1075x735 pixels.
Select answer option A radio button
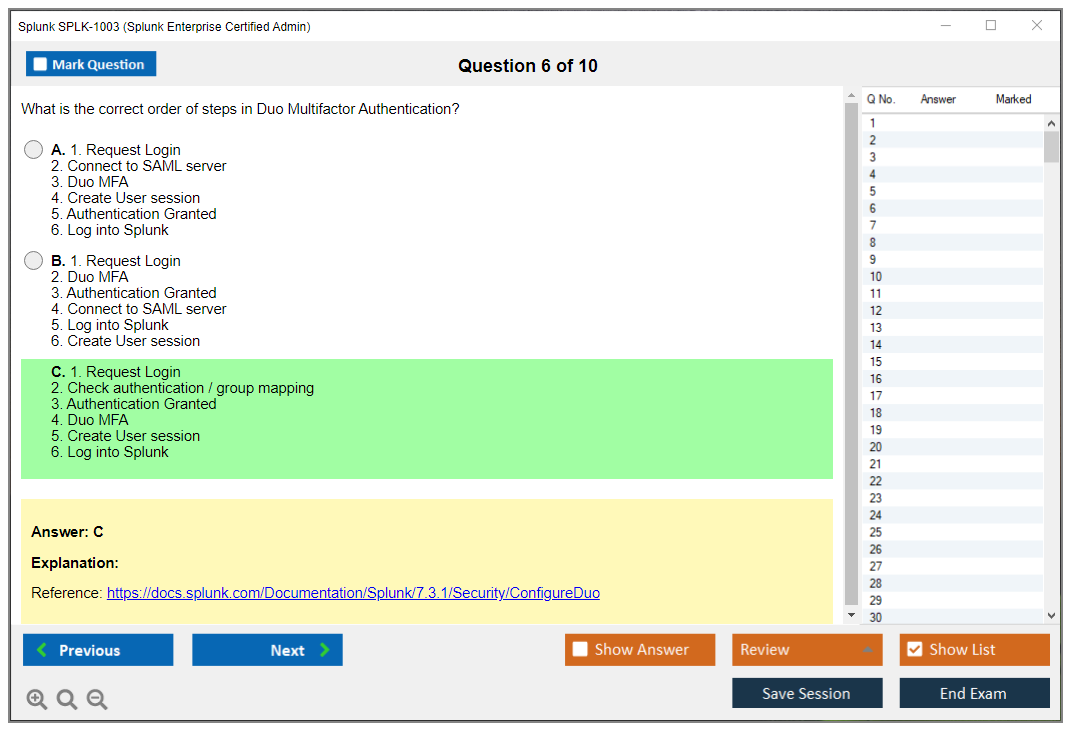[x=34, y=150]
